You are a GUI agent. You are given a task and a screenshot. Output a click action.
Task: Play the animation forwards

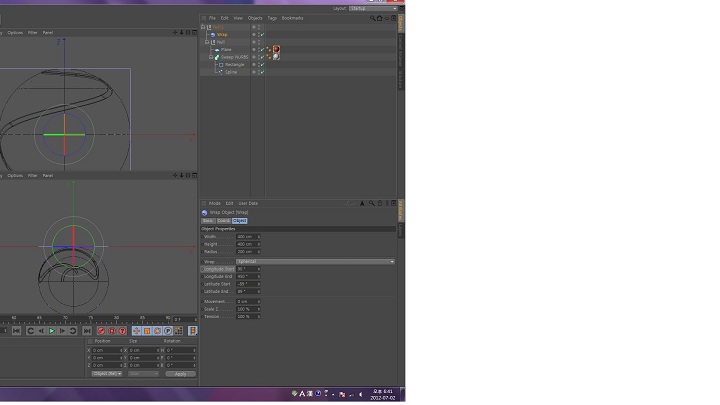[x=52, y=331]
